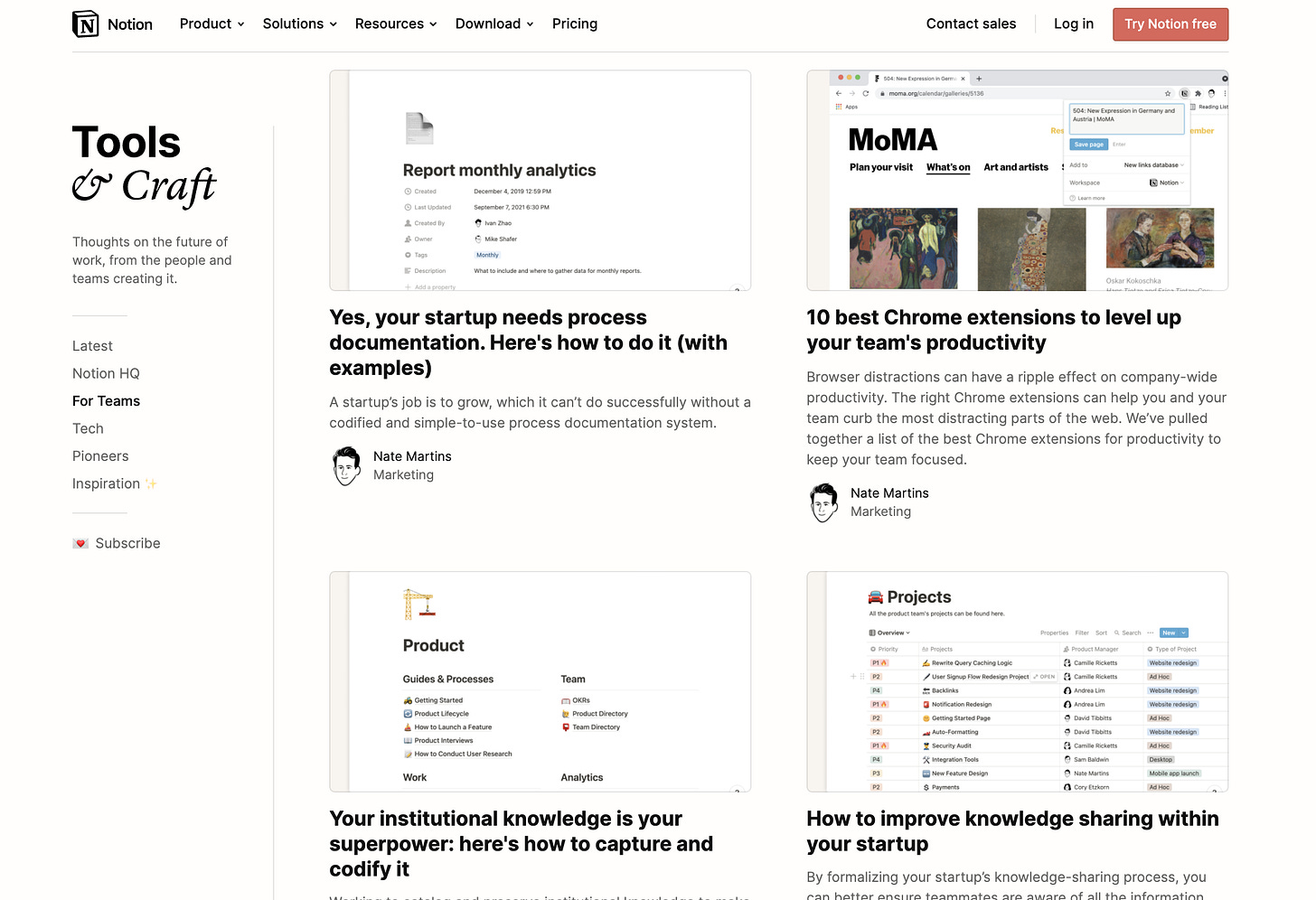Open the Log in page
1316x900 pixels.
(x=1074, y=23)
